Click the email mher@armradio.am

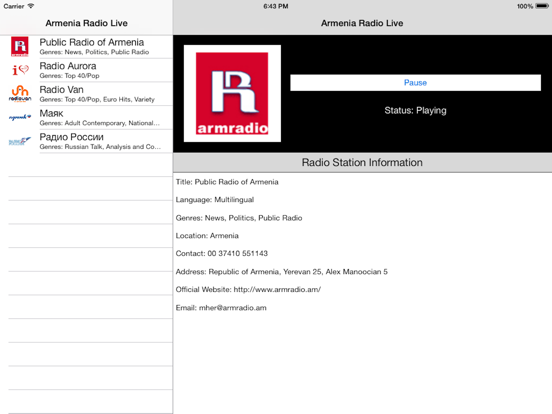coord(233,308)
